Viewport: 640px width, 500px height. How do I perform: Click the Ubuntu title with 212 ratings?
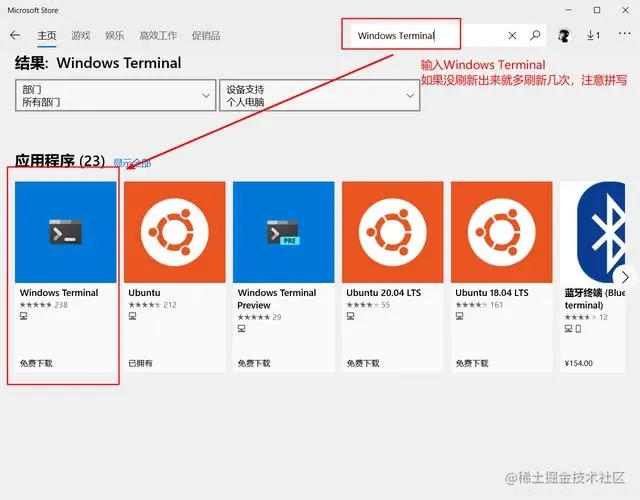tap(144, 293)
